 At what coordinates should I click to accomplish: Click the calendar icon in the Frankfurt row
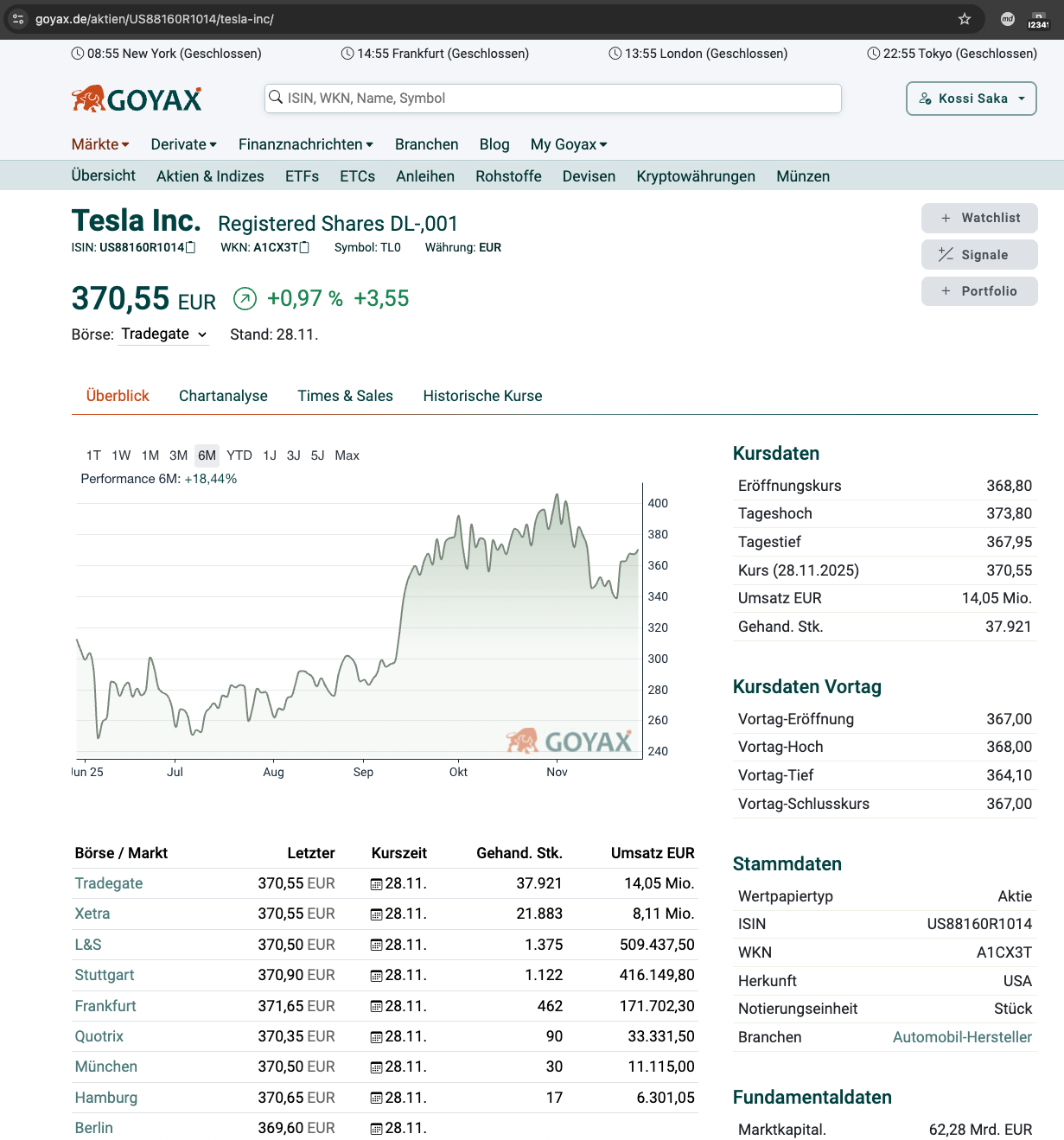pos(375,1006)
